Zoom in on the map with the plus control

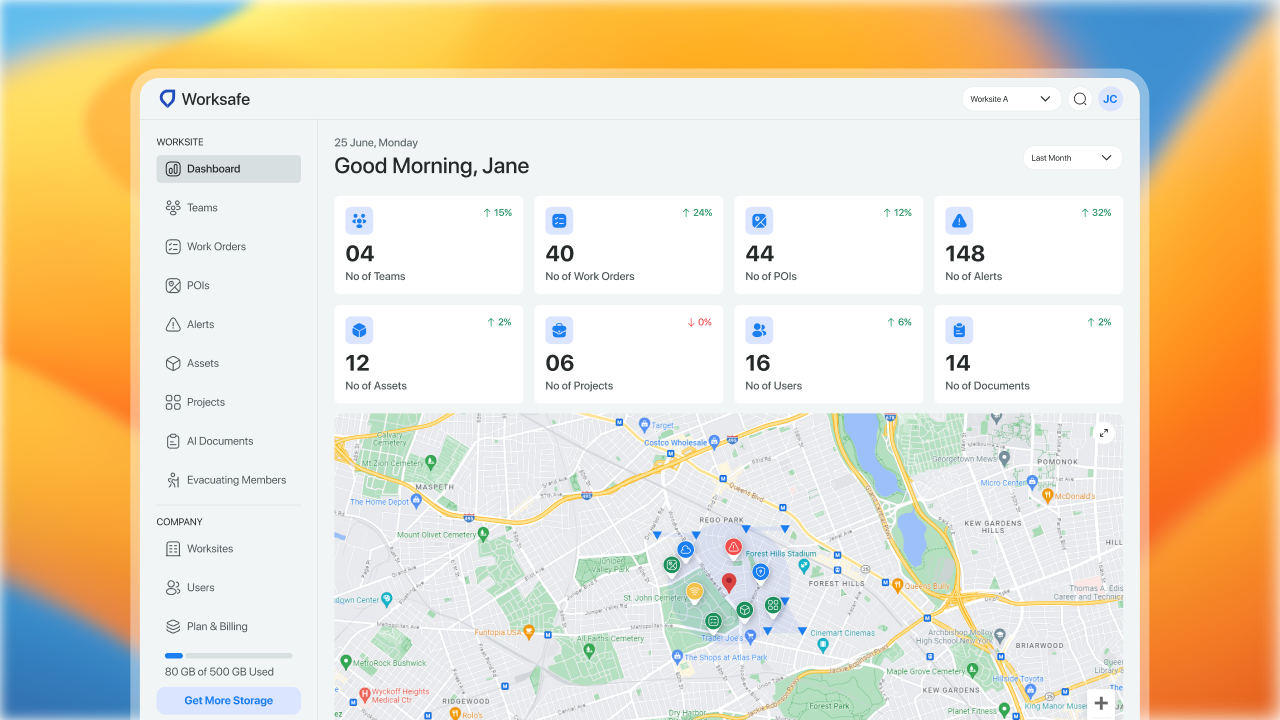coord(1101,703)
